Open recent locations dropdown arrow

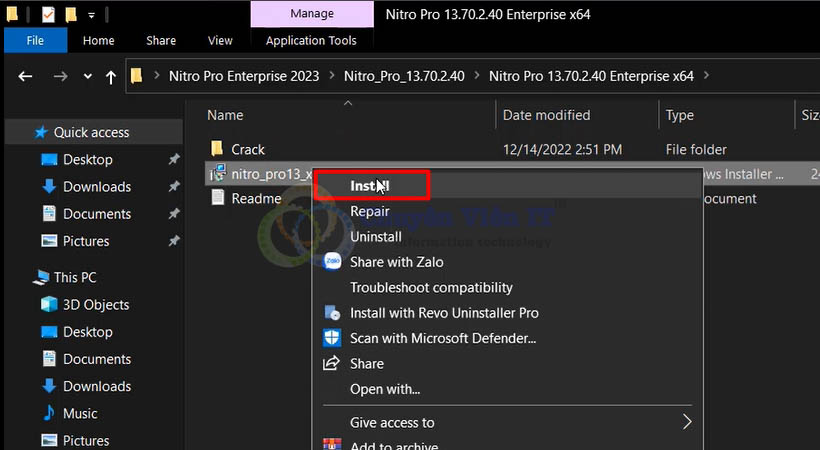point(87,76)
